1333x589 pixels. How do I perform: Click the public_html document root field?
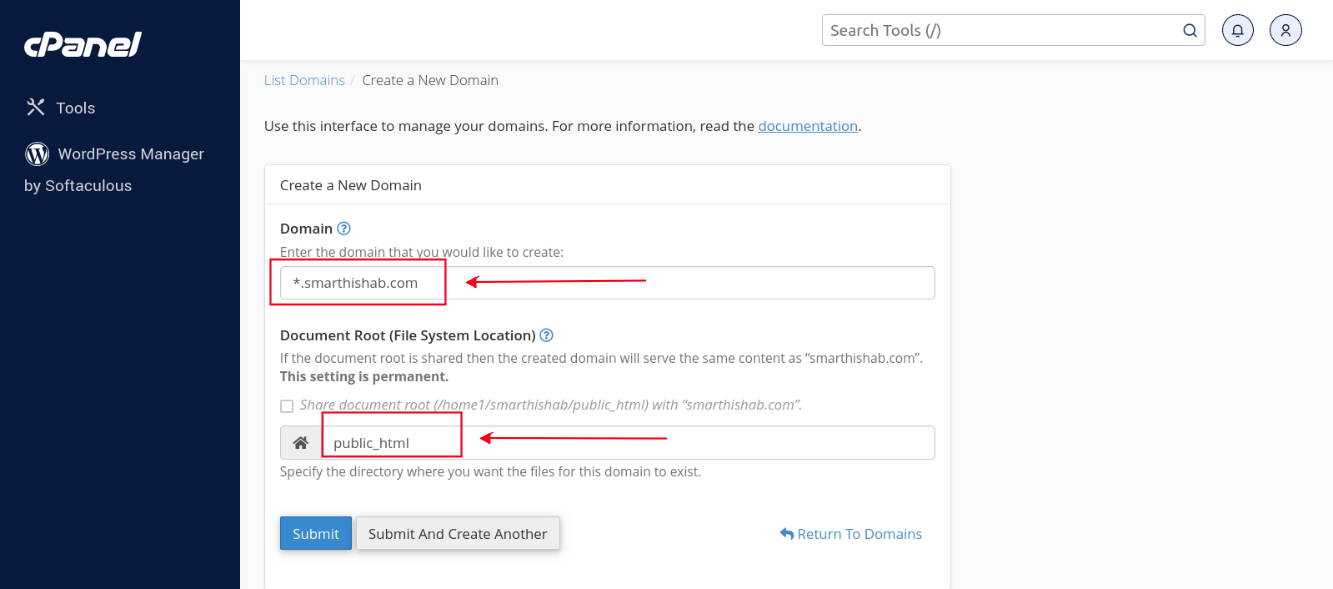(626, 443)
